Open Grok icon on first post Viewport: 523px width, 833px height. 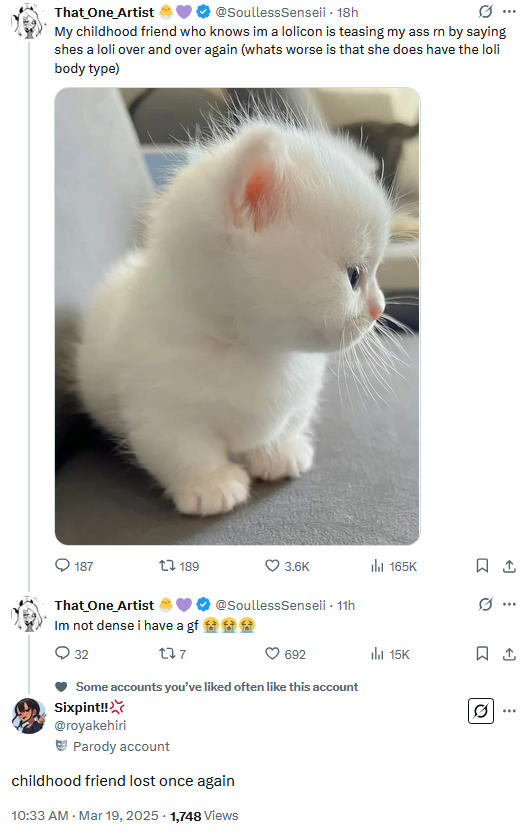coord(485,11)
